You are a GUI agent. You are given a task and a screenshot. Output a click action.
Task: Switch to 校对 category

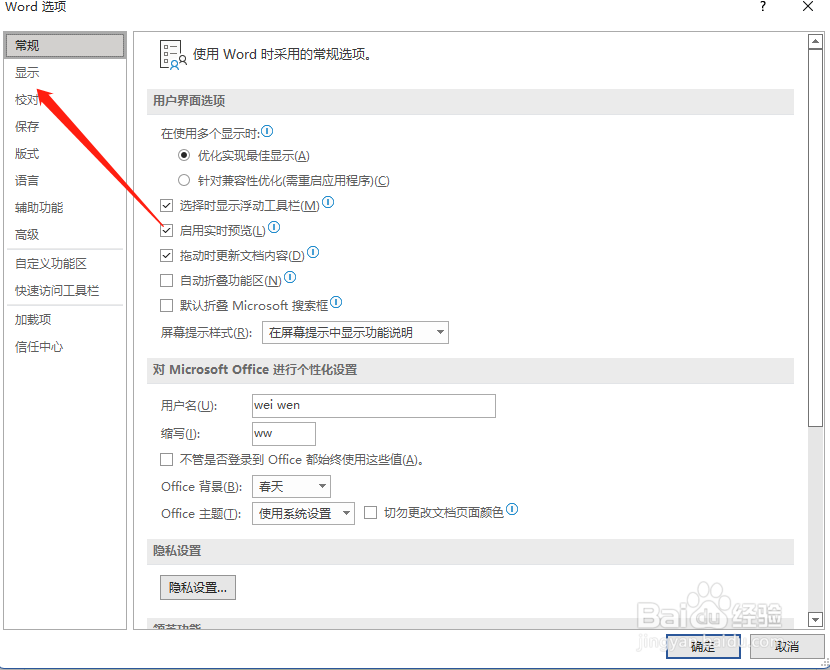point(65,99)
